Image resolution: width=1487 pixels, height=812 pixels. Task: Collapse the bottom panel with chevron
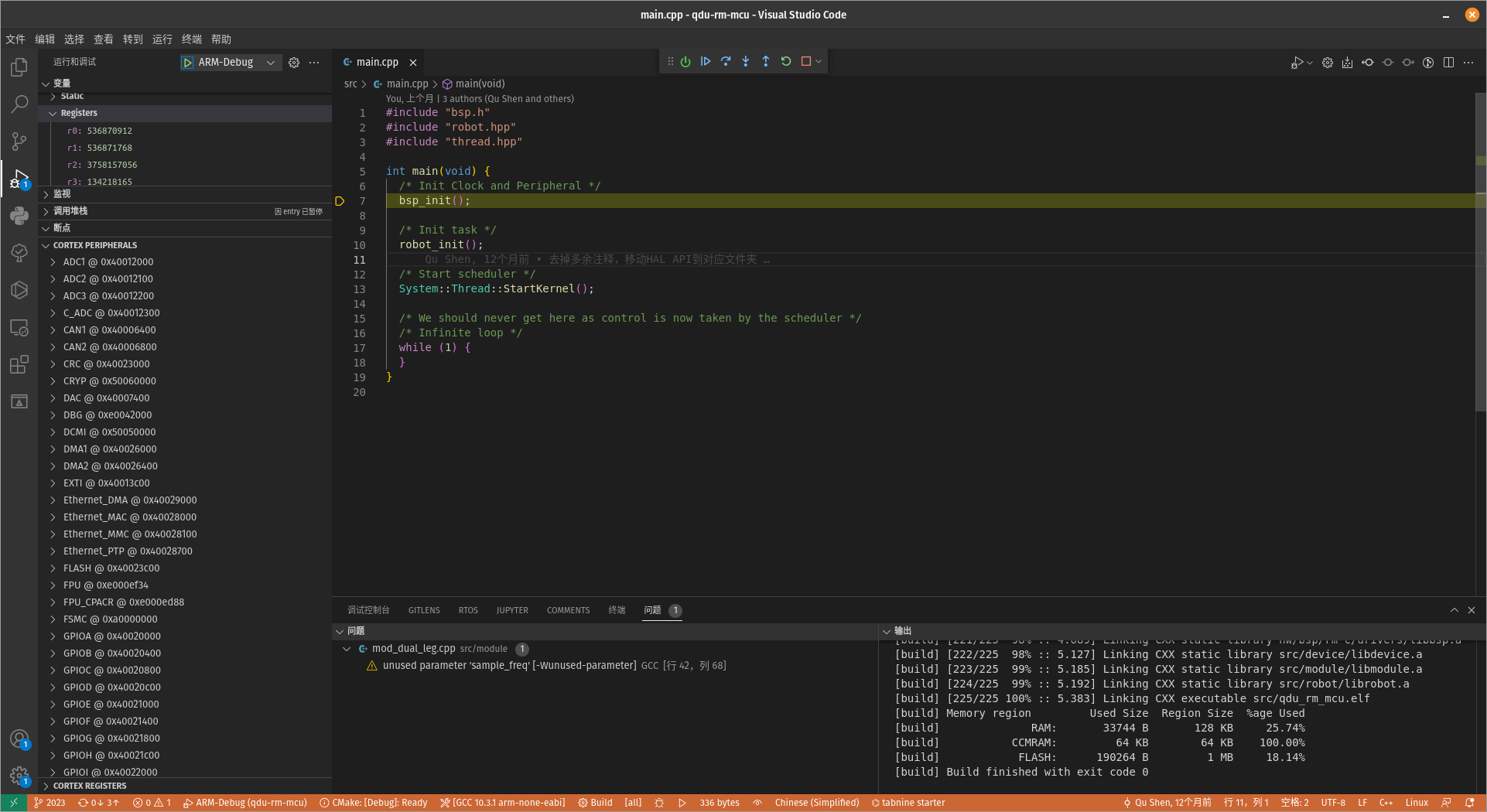[x=1455, y=610]
